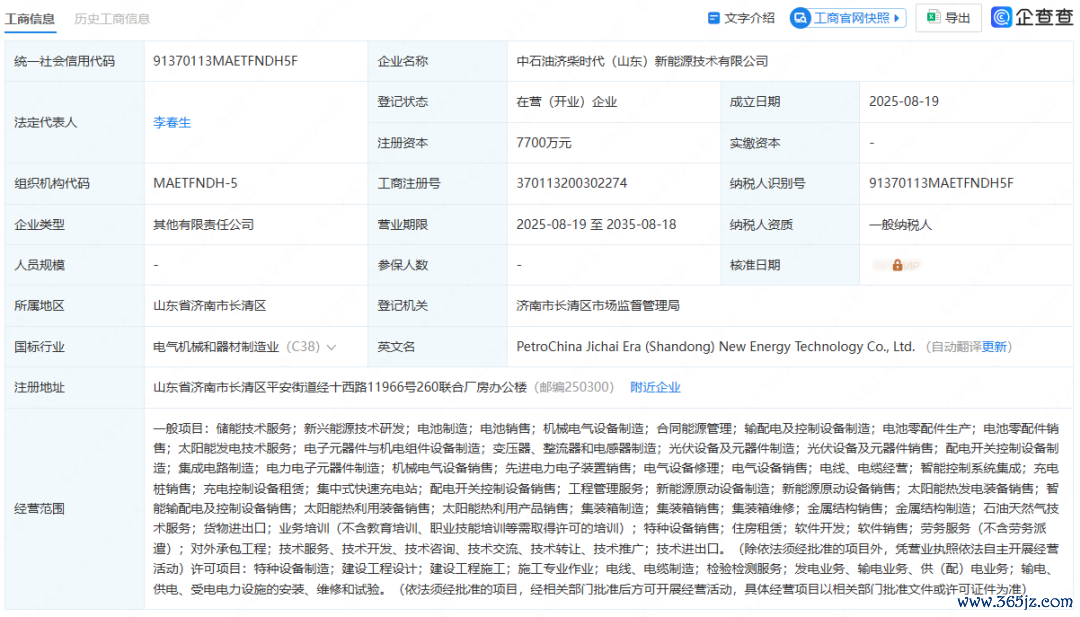Click the 参保人数 label cell
Screen dimensions: 1080x617
click(437, 265)
